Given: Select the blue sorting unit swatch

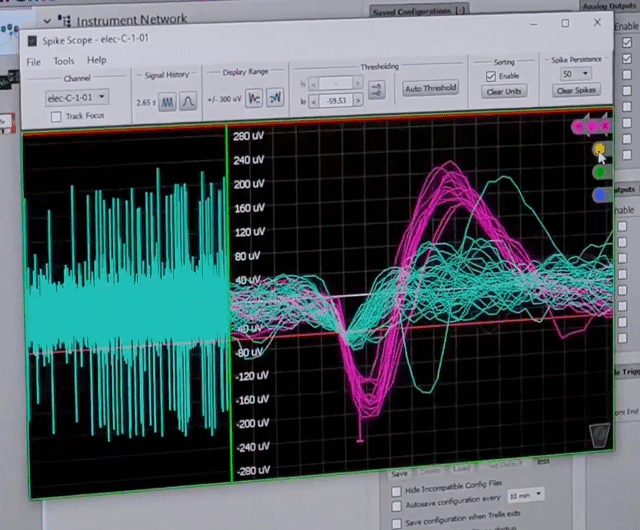Looking at the screenshot, I should (599, 196).
